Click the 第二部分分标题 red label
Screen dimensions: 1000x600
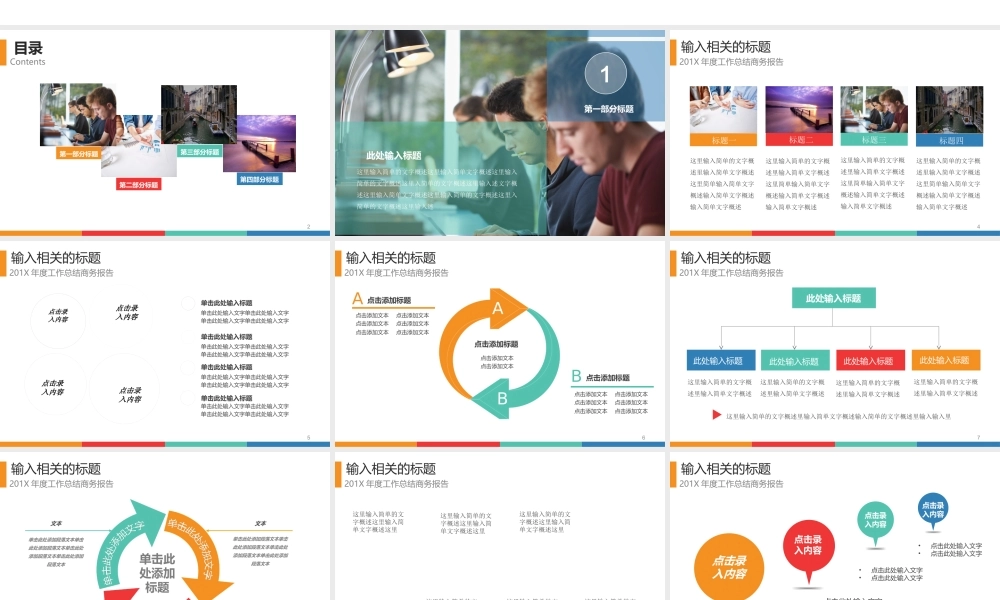tap(139, 184)
